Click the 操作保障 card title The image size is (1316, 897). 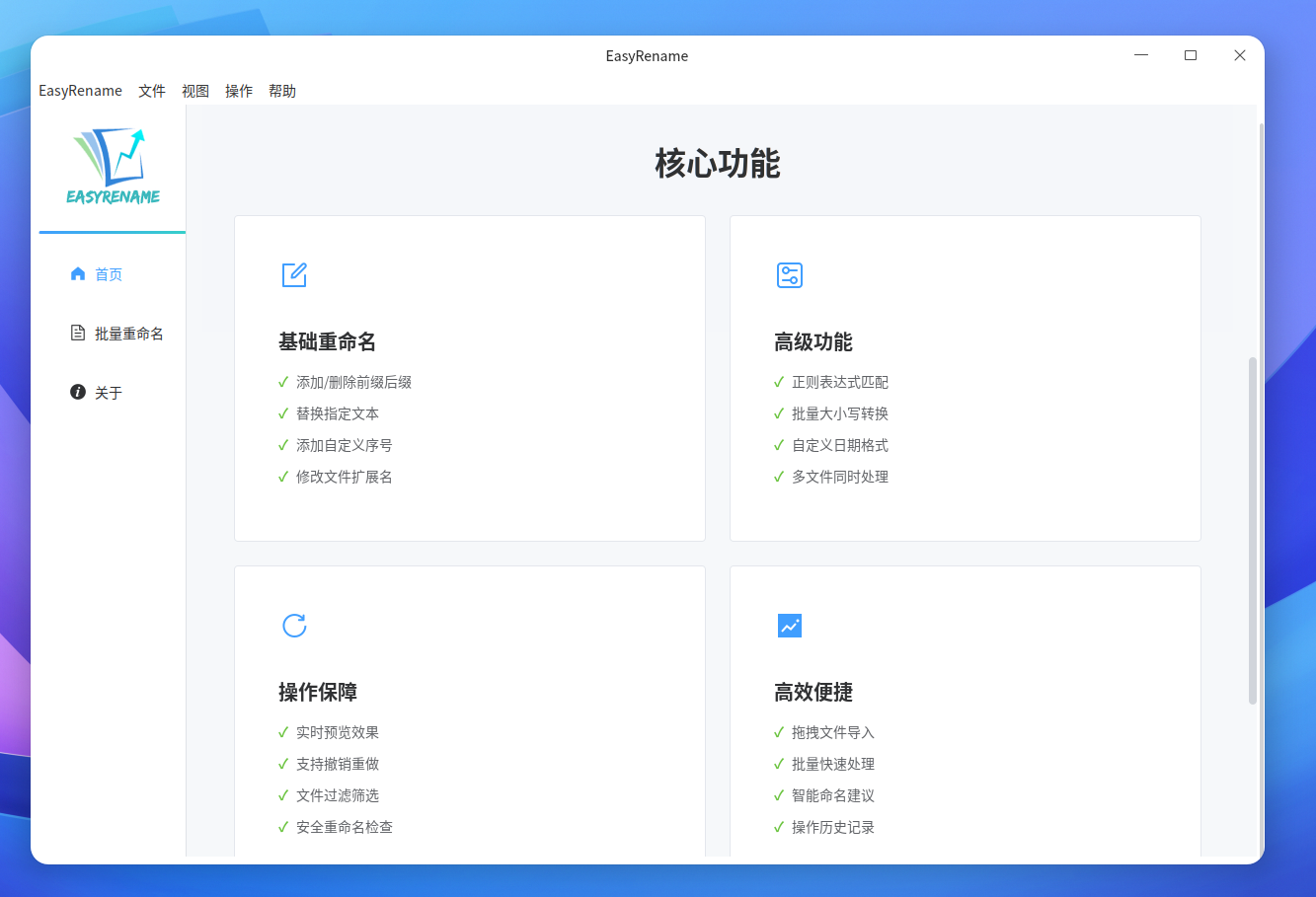coord(318,693)
